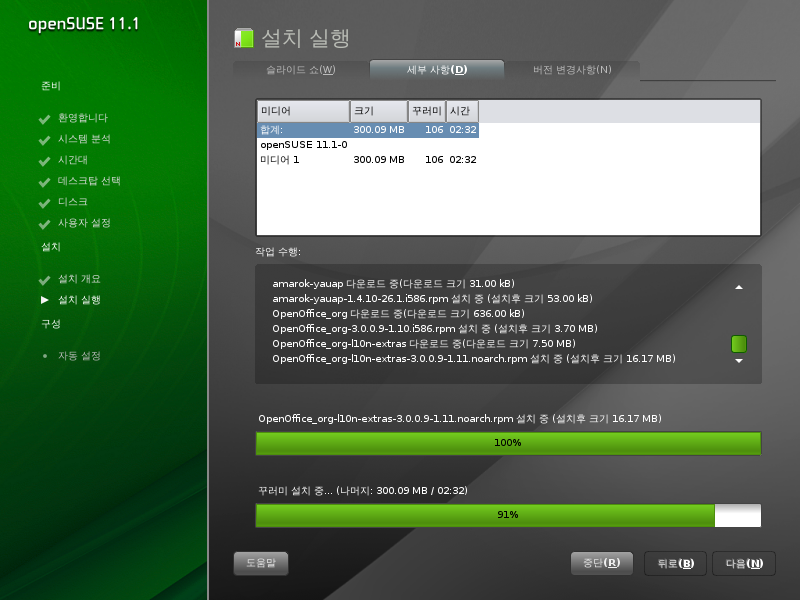Click the bullet marker beside 자동 설정
The height and width of the screenshot is (600, 800).
(x=45, y=356)
